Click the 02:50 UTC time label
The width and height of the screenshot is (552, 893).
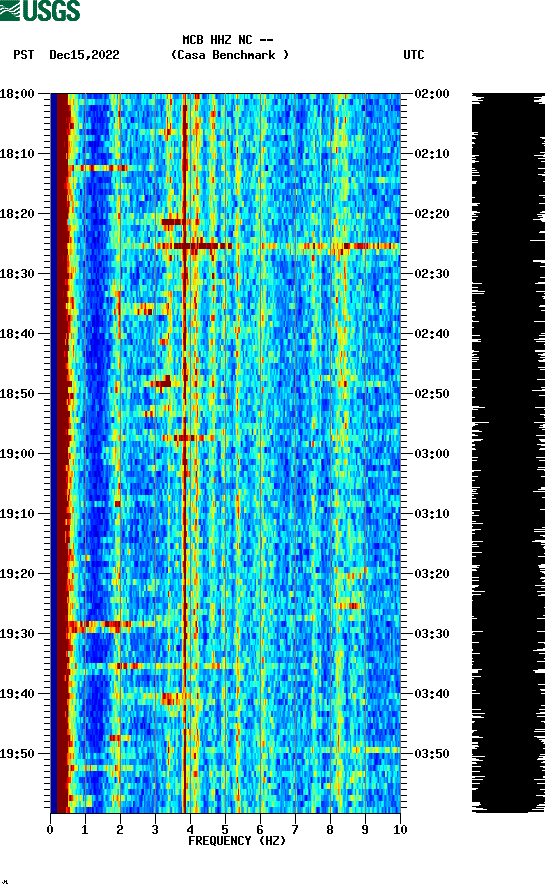[432, 394]
